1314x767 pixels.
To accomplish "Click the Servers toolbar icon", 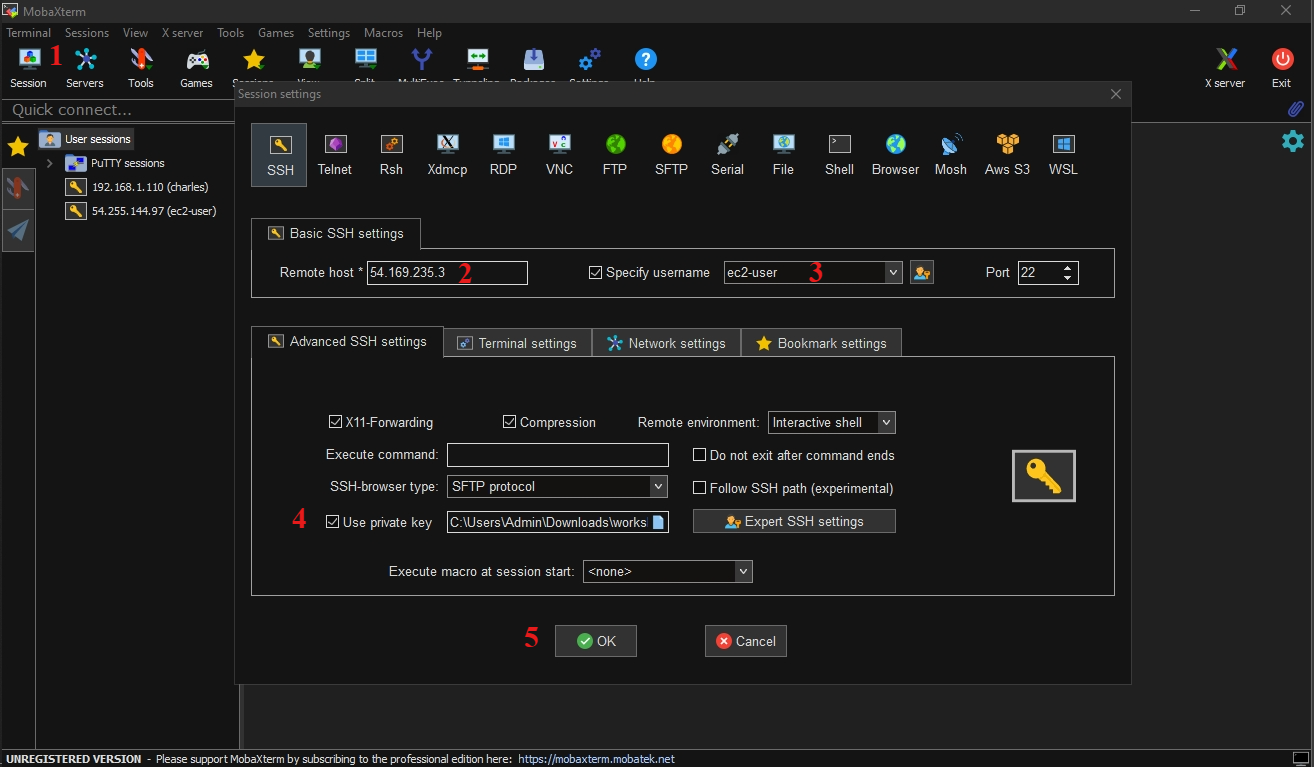I will click(x=85, y=67).
